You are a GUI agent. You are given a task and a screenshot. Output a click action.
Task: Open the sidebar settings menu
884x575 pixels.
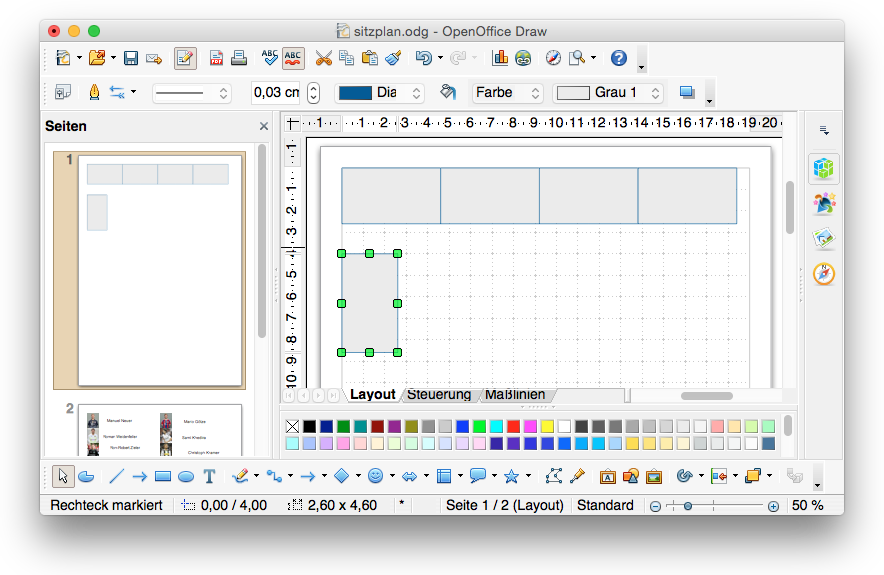tap(824, 130)
